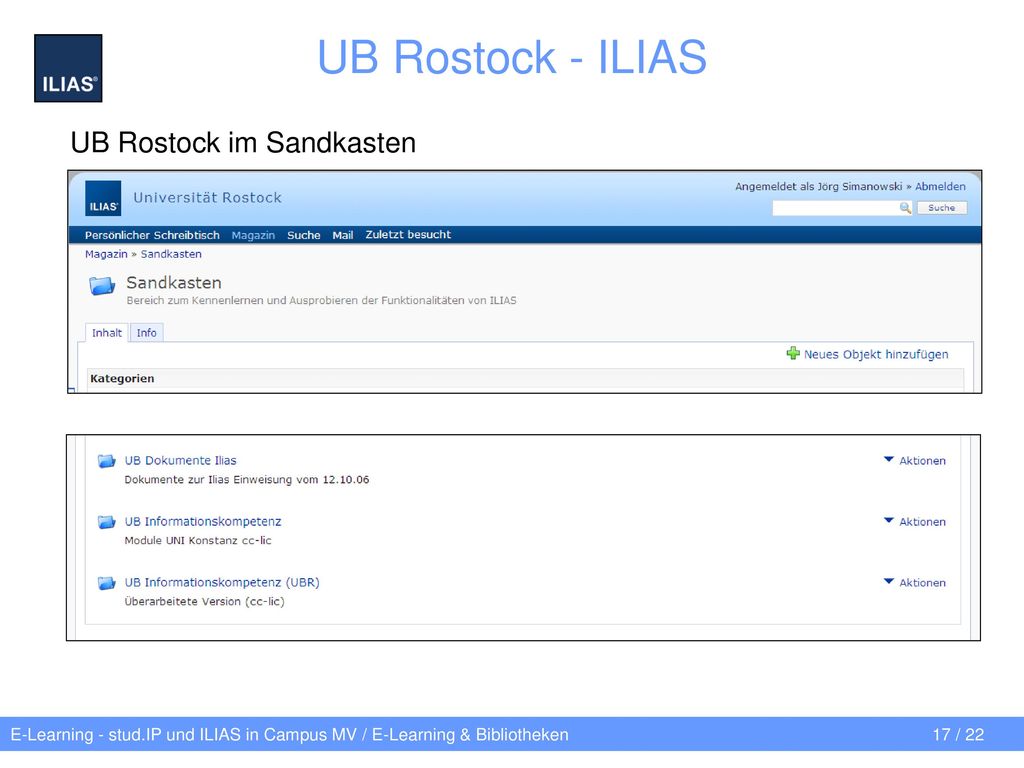Click text 'Überarbeitete Version (cc-lic)'
The width and height of the screenshot is (1024, 768).
point(204,601)
